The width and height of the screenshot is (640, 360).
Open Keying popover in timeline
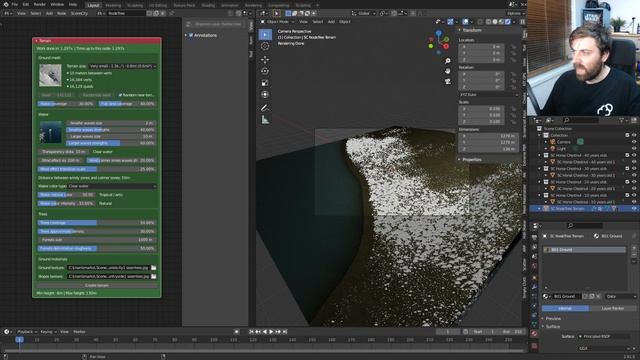[x=48, y=332]
